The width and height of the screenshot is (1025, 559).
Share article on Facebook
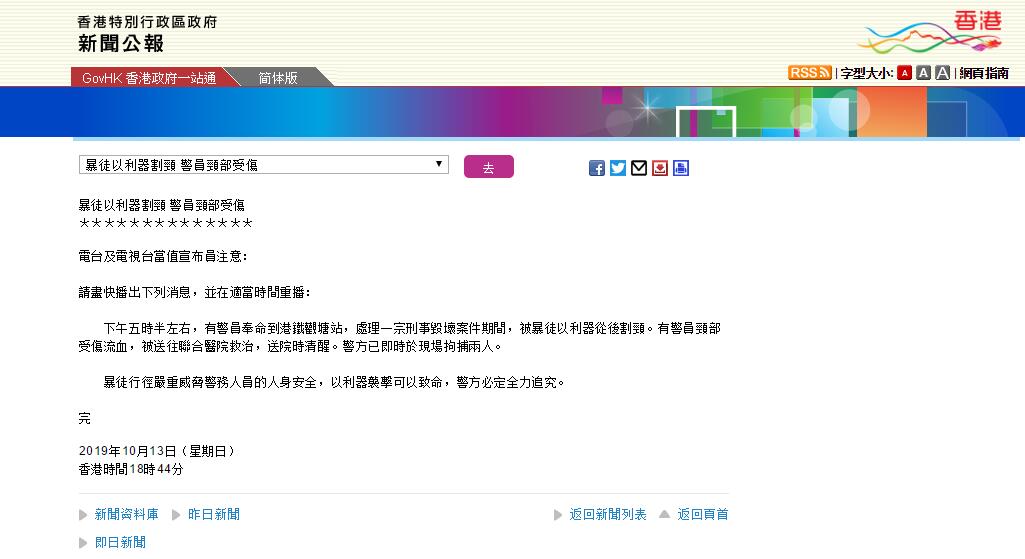pos(597,168)
